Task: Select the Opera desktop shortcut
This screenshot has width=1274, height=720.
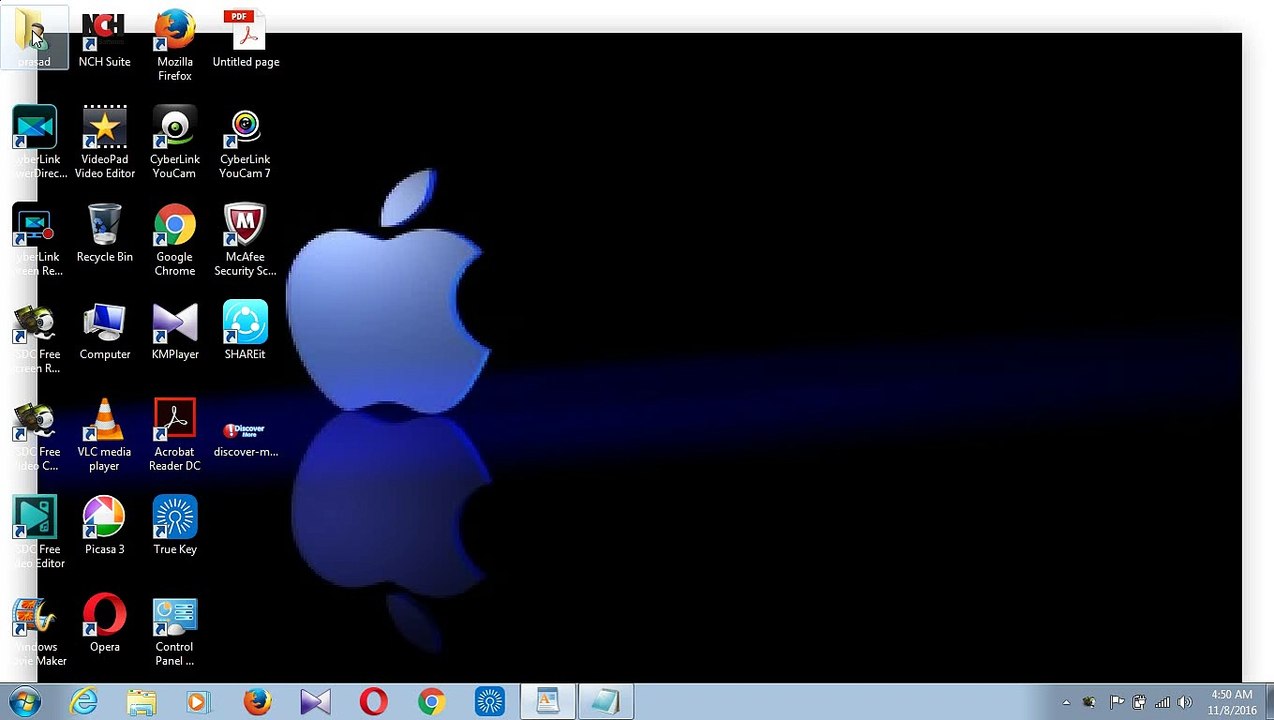Action: pyautogui.click(x=104, y=625)
